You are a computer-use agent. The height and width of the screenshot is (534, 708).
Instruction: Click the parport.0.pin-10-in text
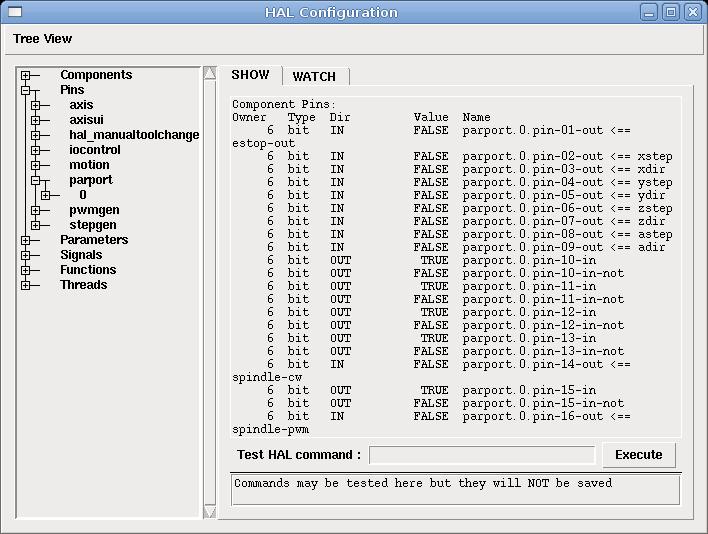click(x=529, y=260)
